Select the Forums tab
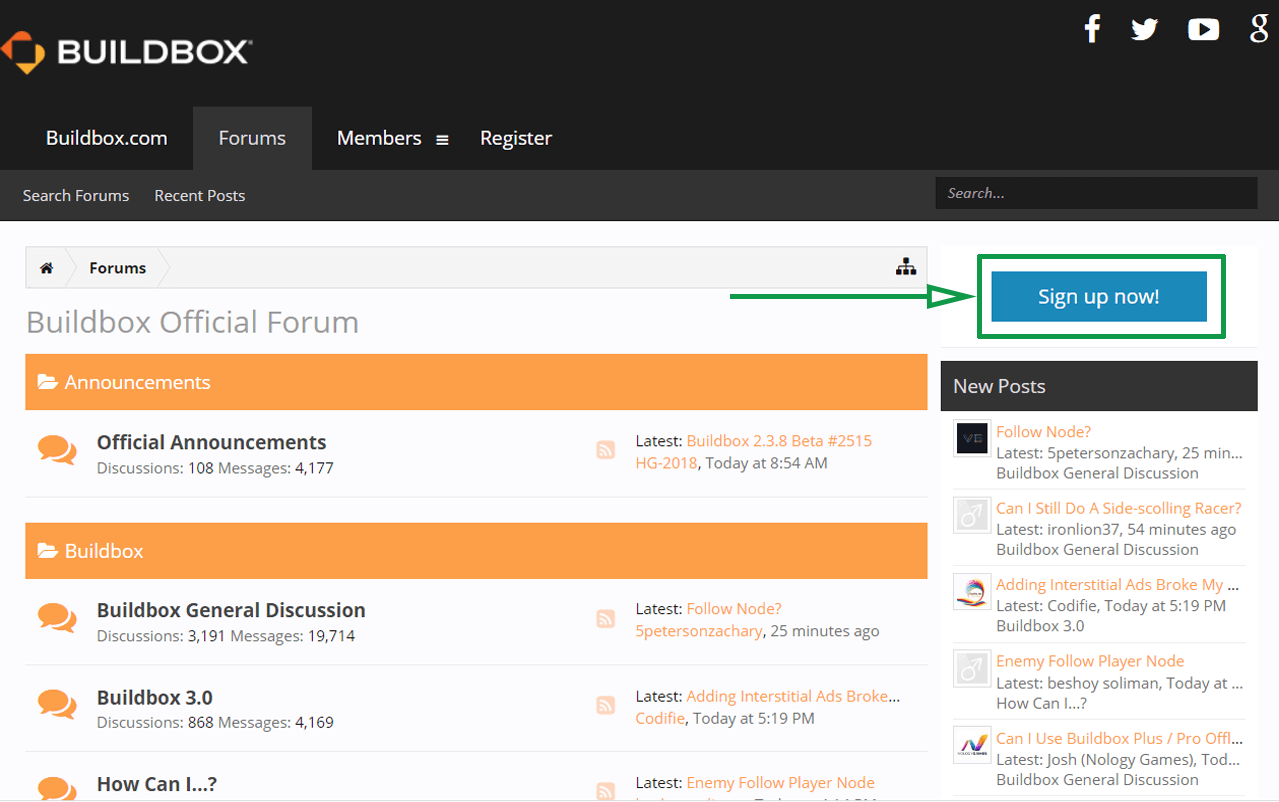The image size is (1279, 802). (x=252, y=138)
